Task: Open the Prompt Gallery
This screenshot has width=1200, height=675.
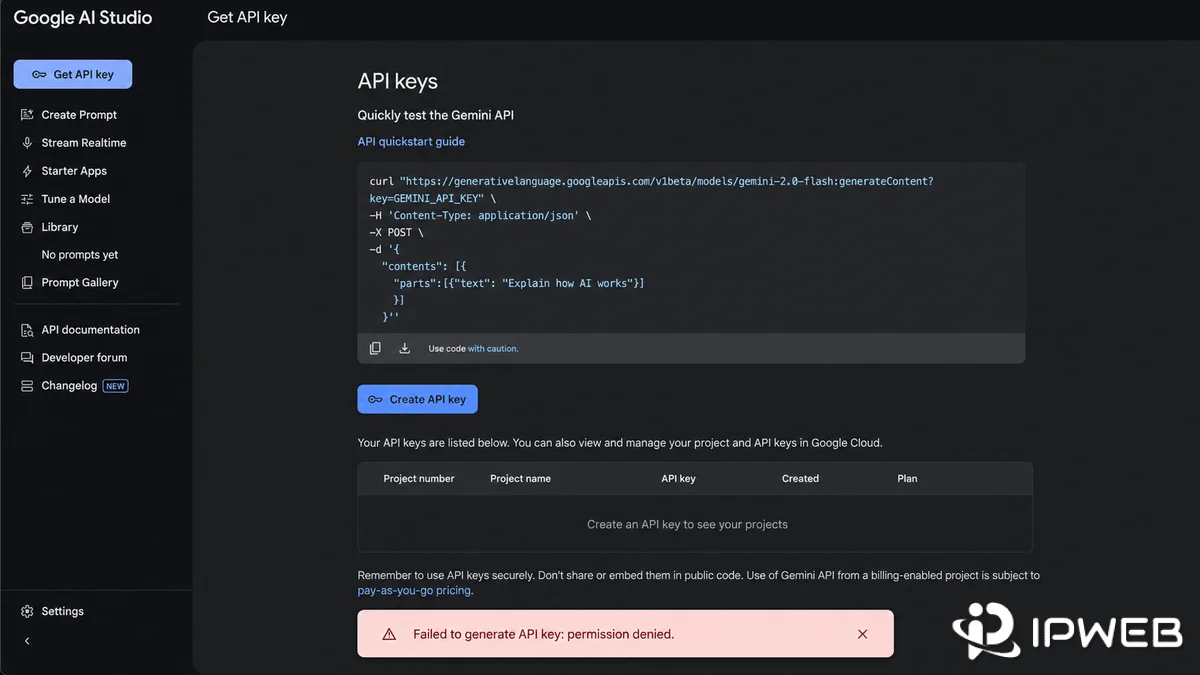Action: pos(80,283)
